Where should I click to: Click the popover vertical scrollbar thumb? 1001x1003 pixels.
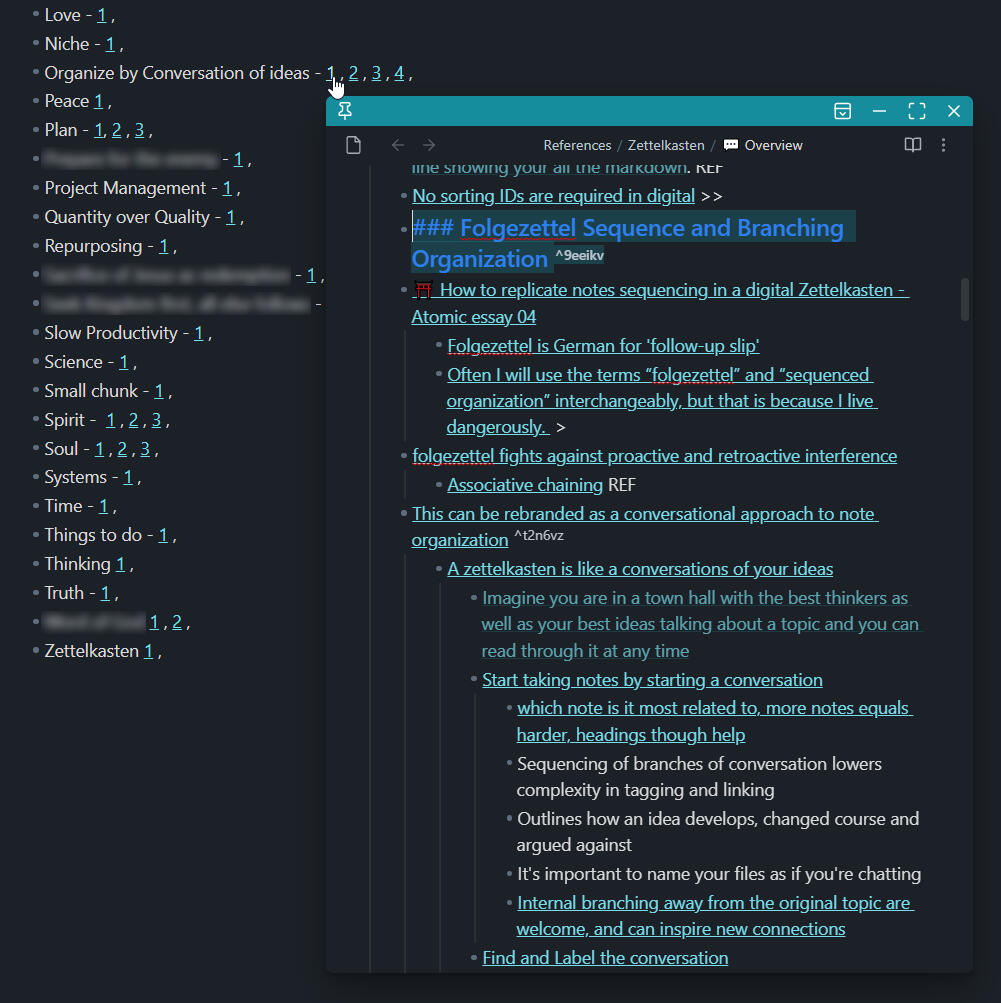tap(965, 299)
